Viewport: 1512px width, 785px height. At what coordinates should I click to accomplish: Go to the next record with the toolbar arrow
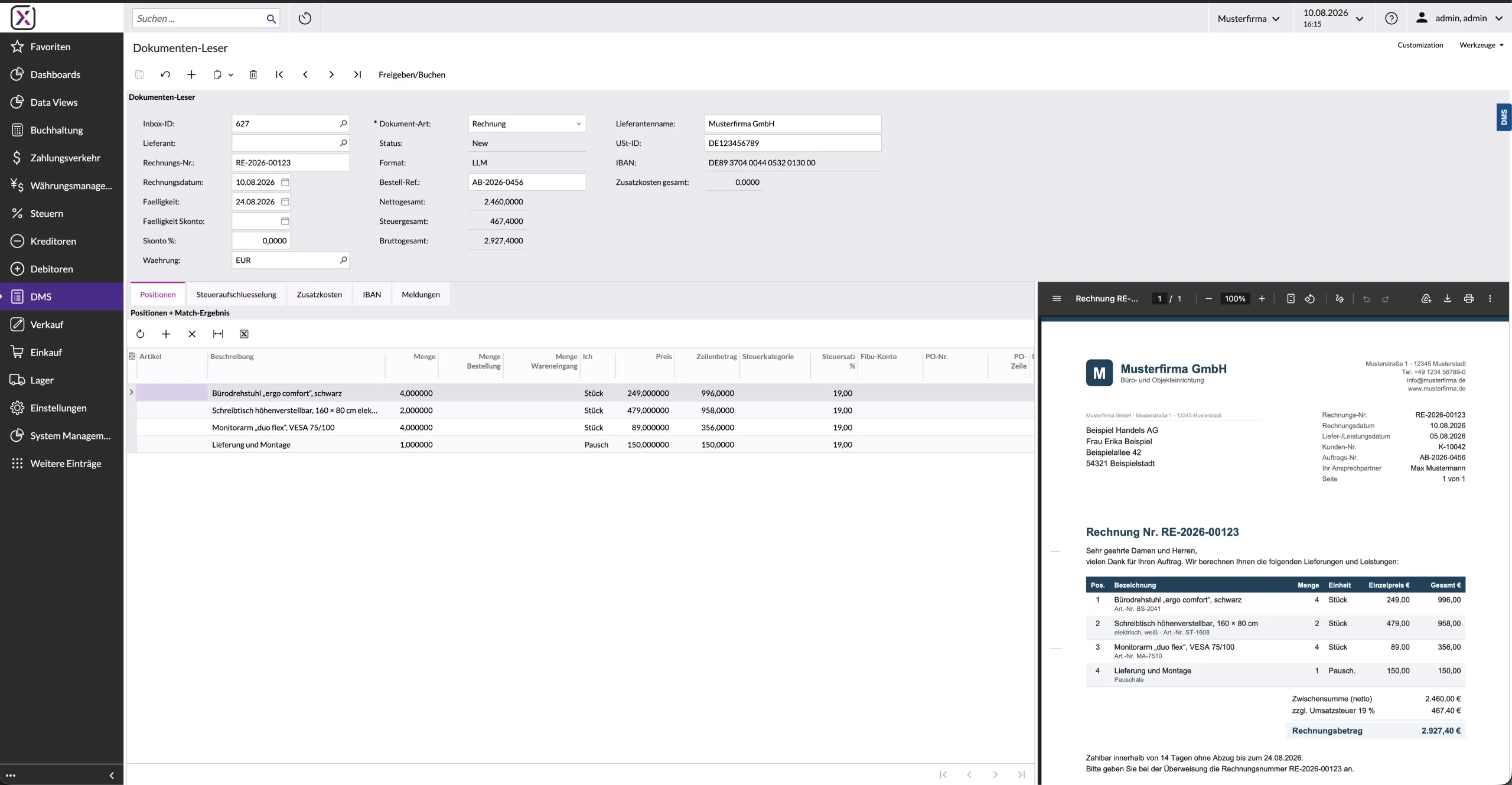click(x=331, y=74)
